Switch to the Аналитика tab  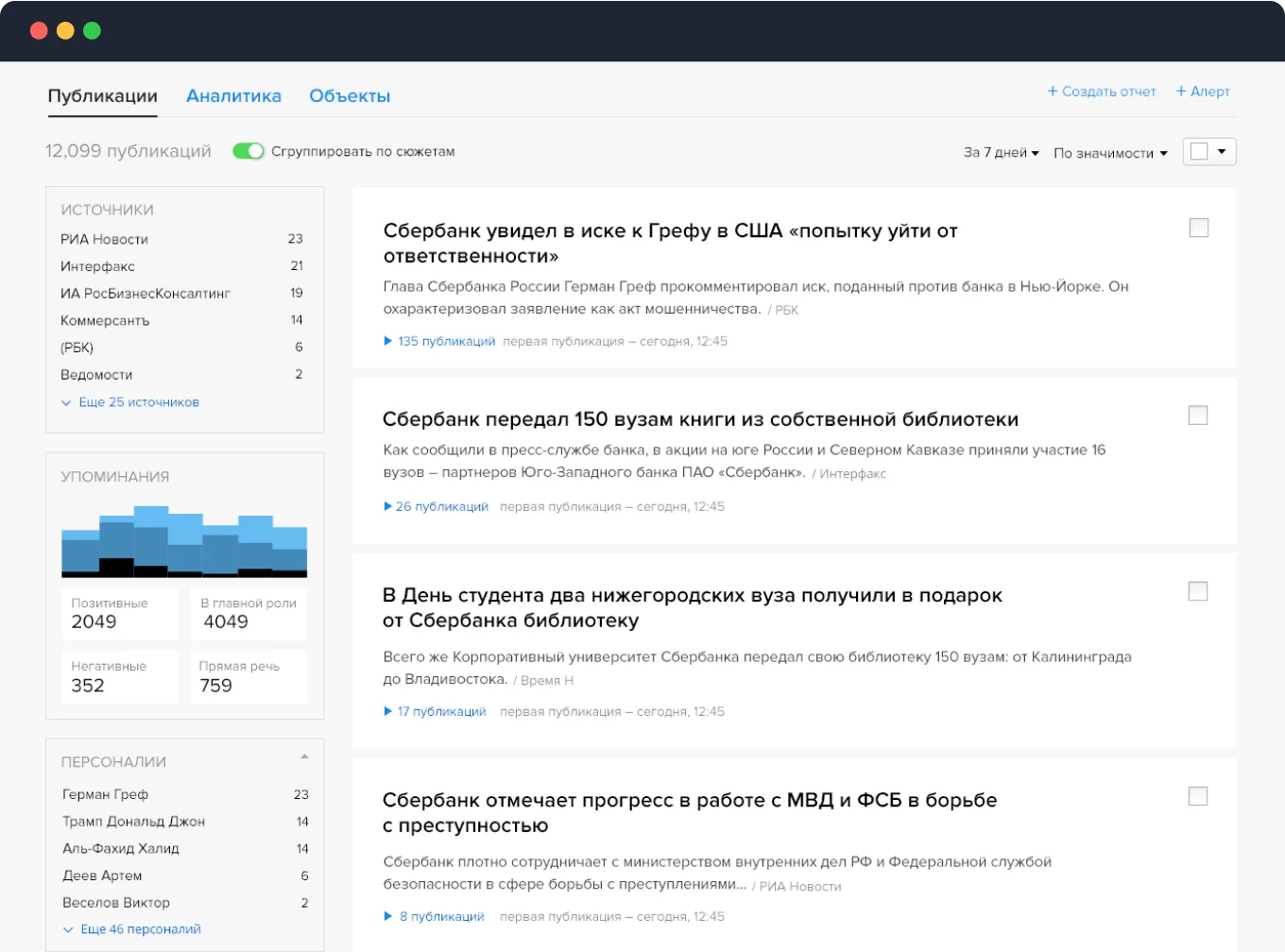tap(233, 95)
